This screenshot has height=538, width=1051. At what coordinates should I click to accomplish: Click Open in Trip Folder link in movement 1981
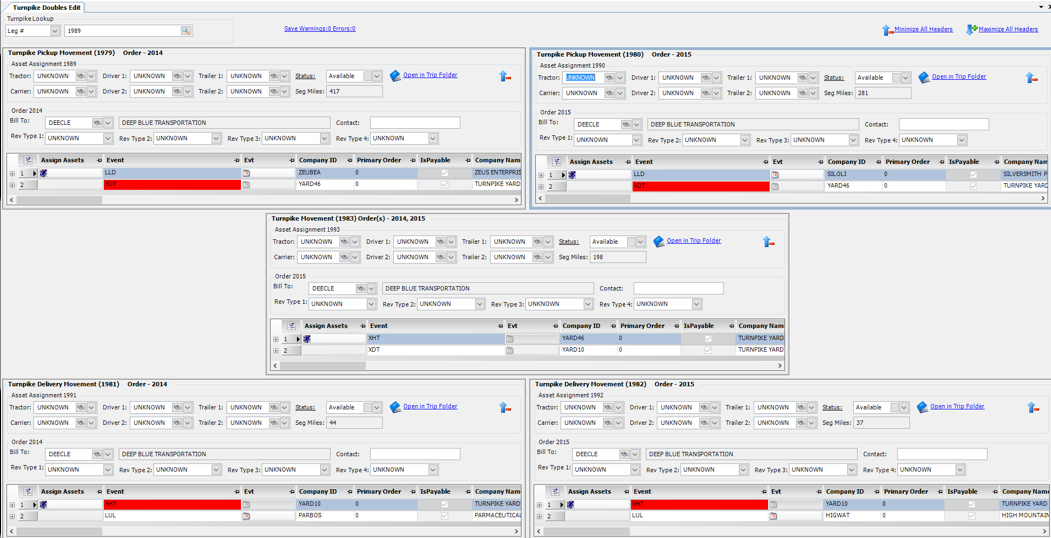pos(430,407)
